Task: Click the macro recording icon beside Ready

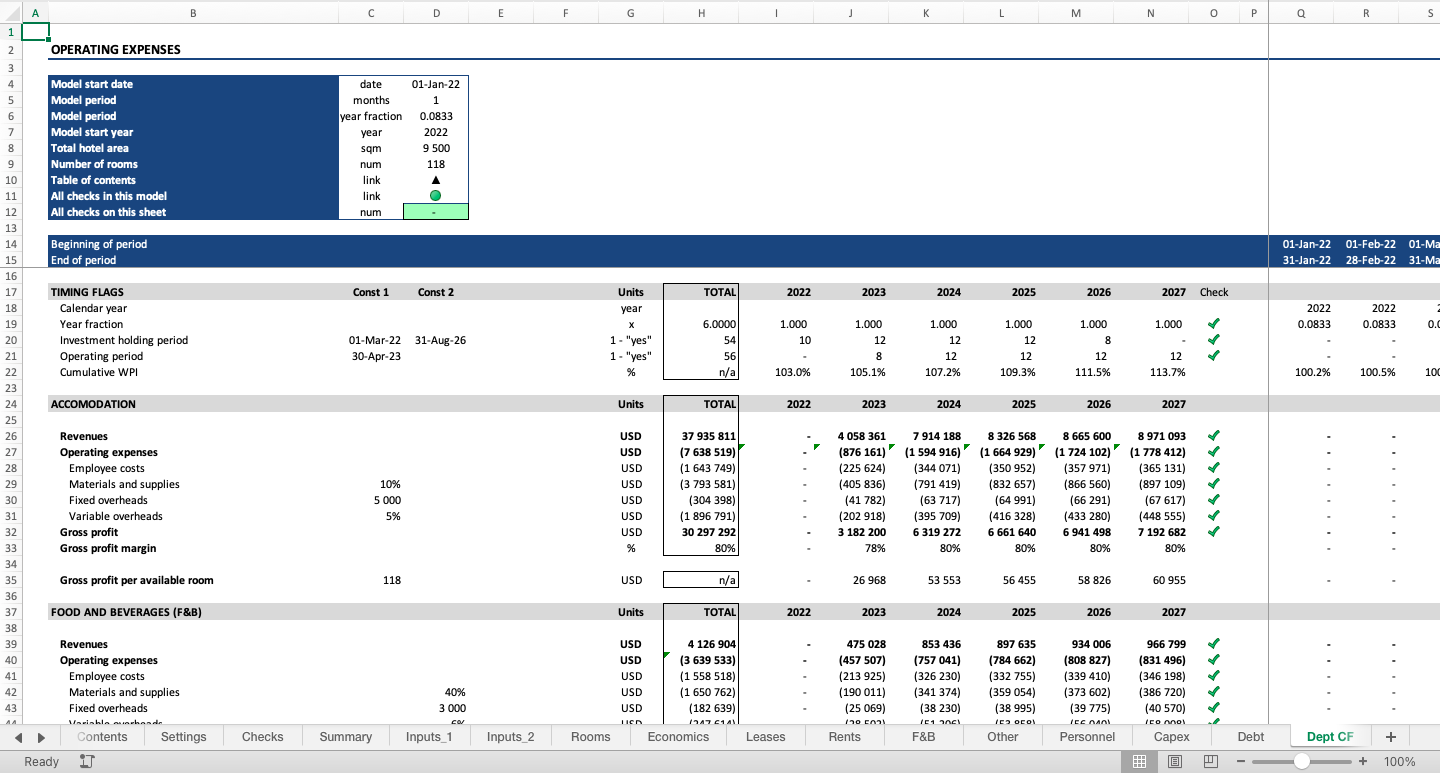Action: 85,761
